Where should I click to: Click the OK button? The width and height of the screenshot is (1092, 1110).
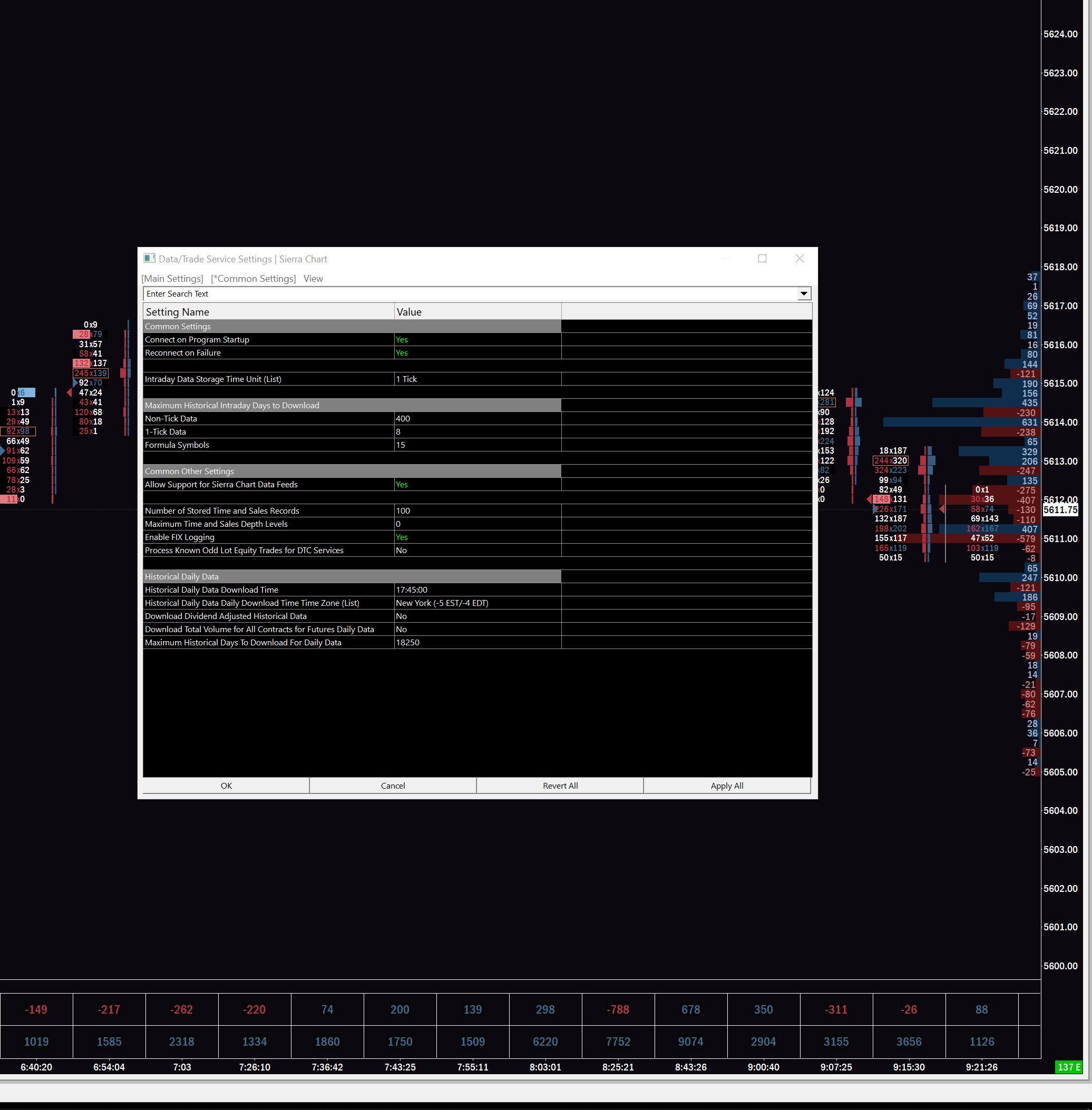[226, 785]
